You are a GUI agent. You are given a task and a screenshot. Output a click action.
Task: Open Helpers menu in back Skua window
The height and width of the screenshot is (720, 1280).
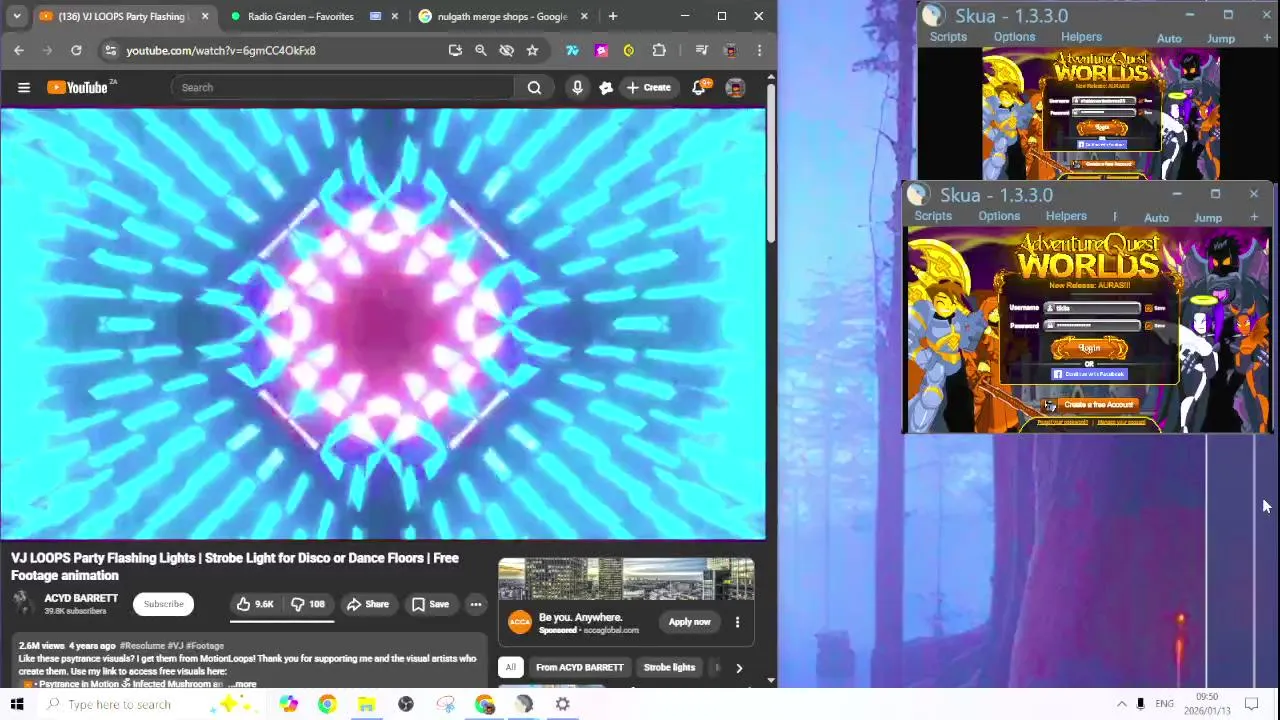(x=1081, y=37)
